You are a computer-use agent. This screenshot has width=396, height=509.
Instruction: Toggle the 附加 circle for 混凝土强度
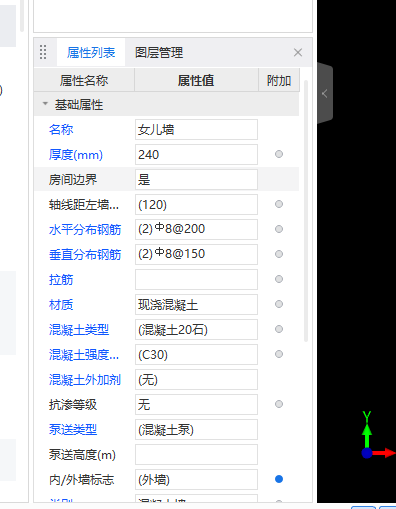pyautogui.click(x=279, y=354)
